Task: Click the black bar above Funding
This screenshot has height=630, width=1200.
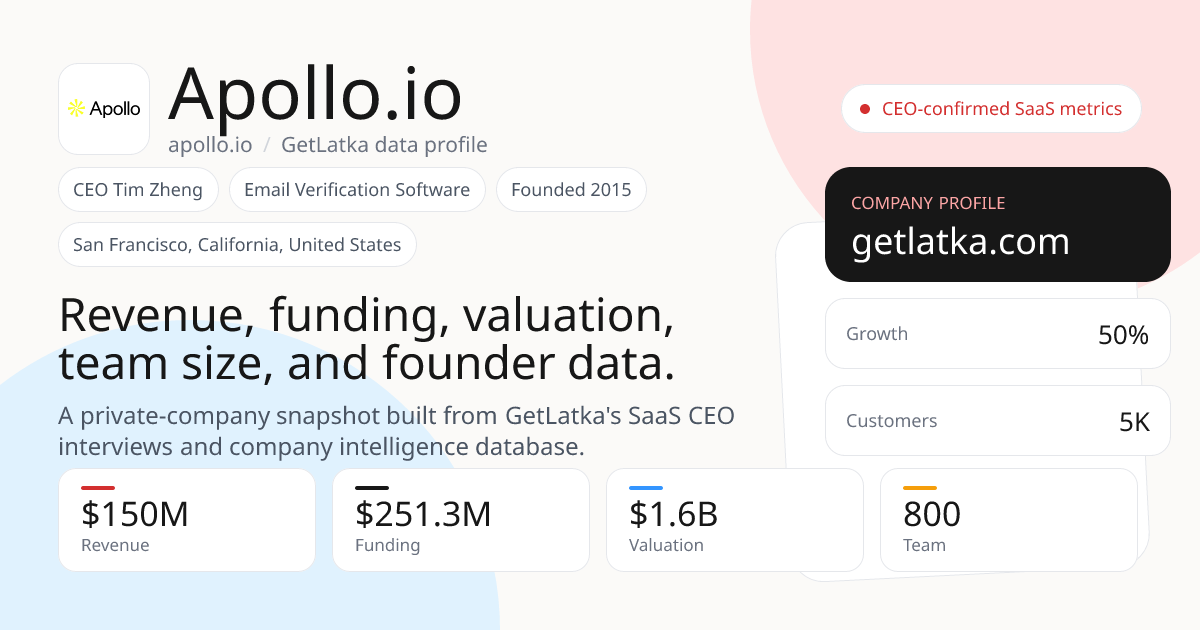Action: tap(372, 488)
